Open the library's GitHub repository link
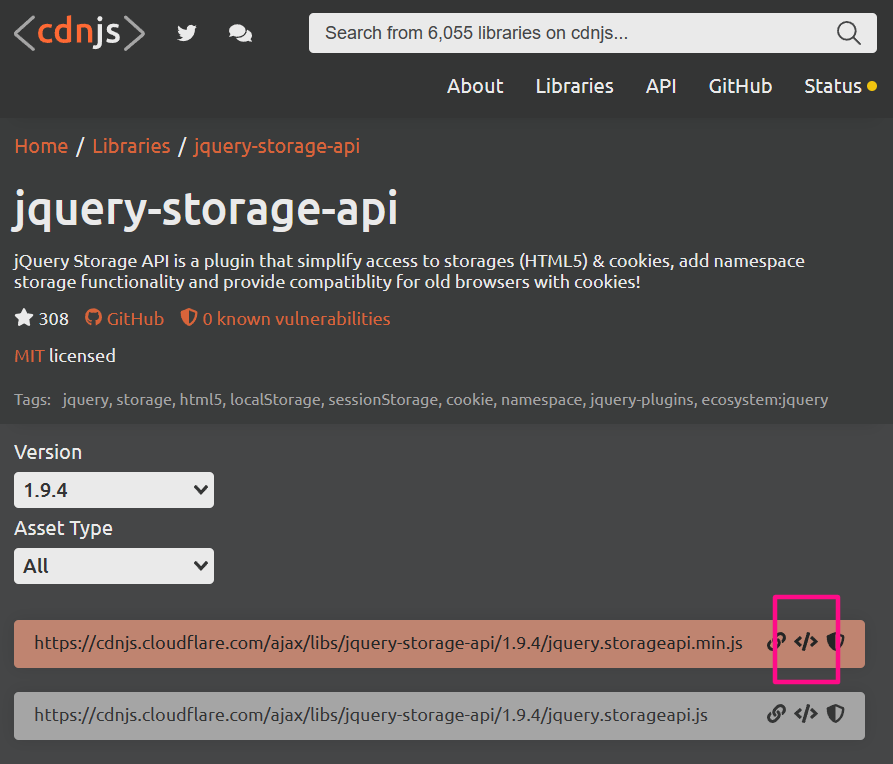Viewport: 893px width, 764px height. tap(124, 318)
